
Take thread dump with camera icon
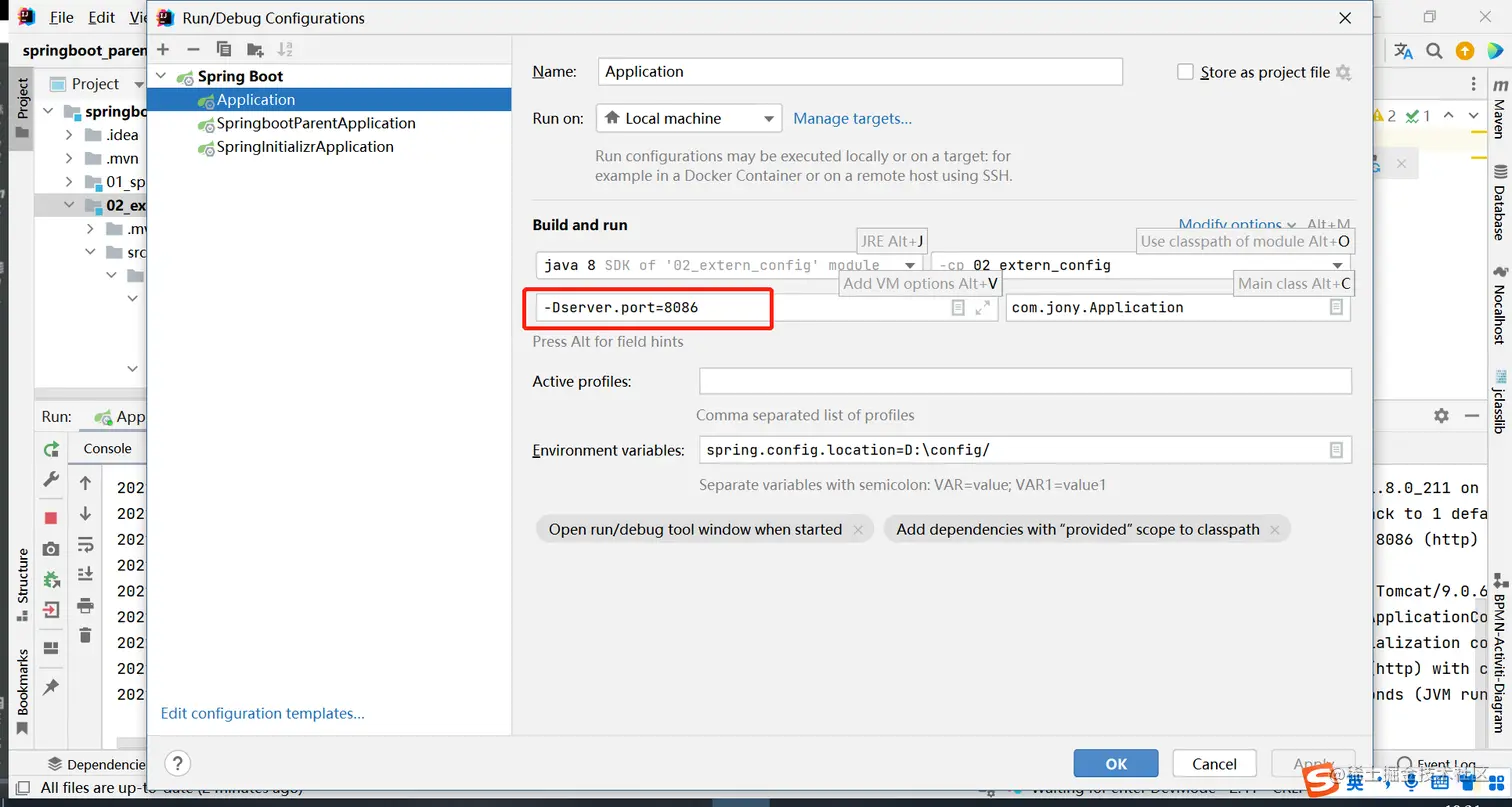51,549
